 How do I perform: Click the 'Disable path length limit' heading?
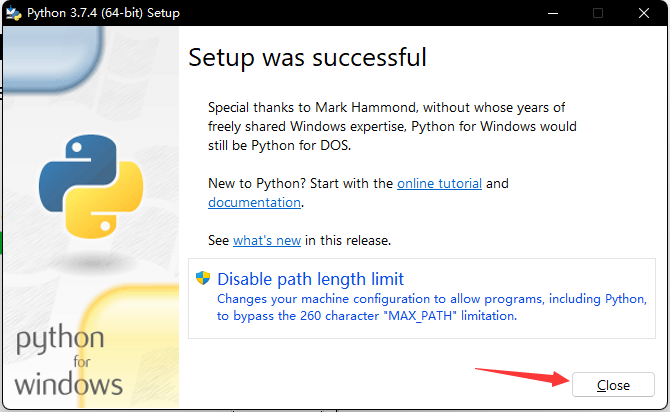[x=310, y=279]
